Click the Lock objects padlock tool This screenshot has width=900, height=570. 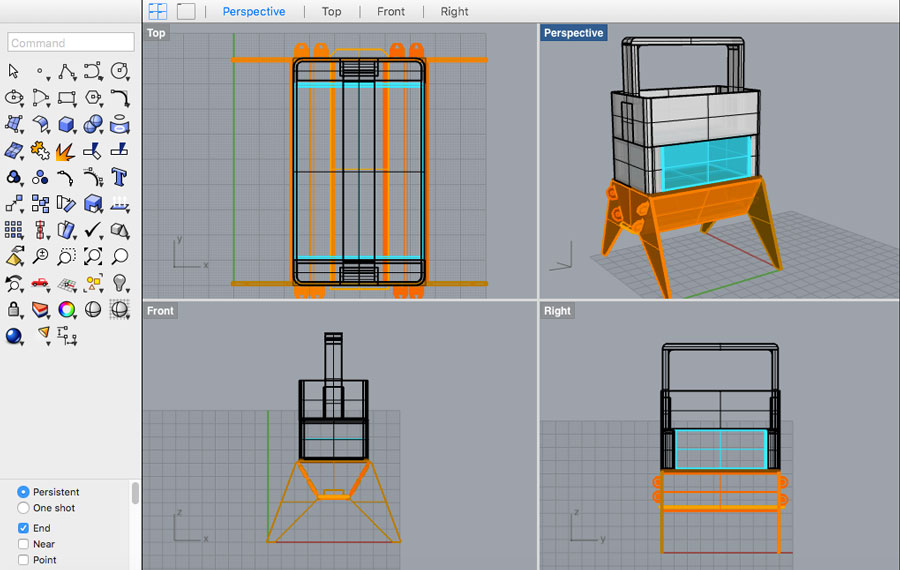[14, 309]
